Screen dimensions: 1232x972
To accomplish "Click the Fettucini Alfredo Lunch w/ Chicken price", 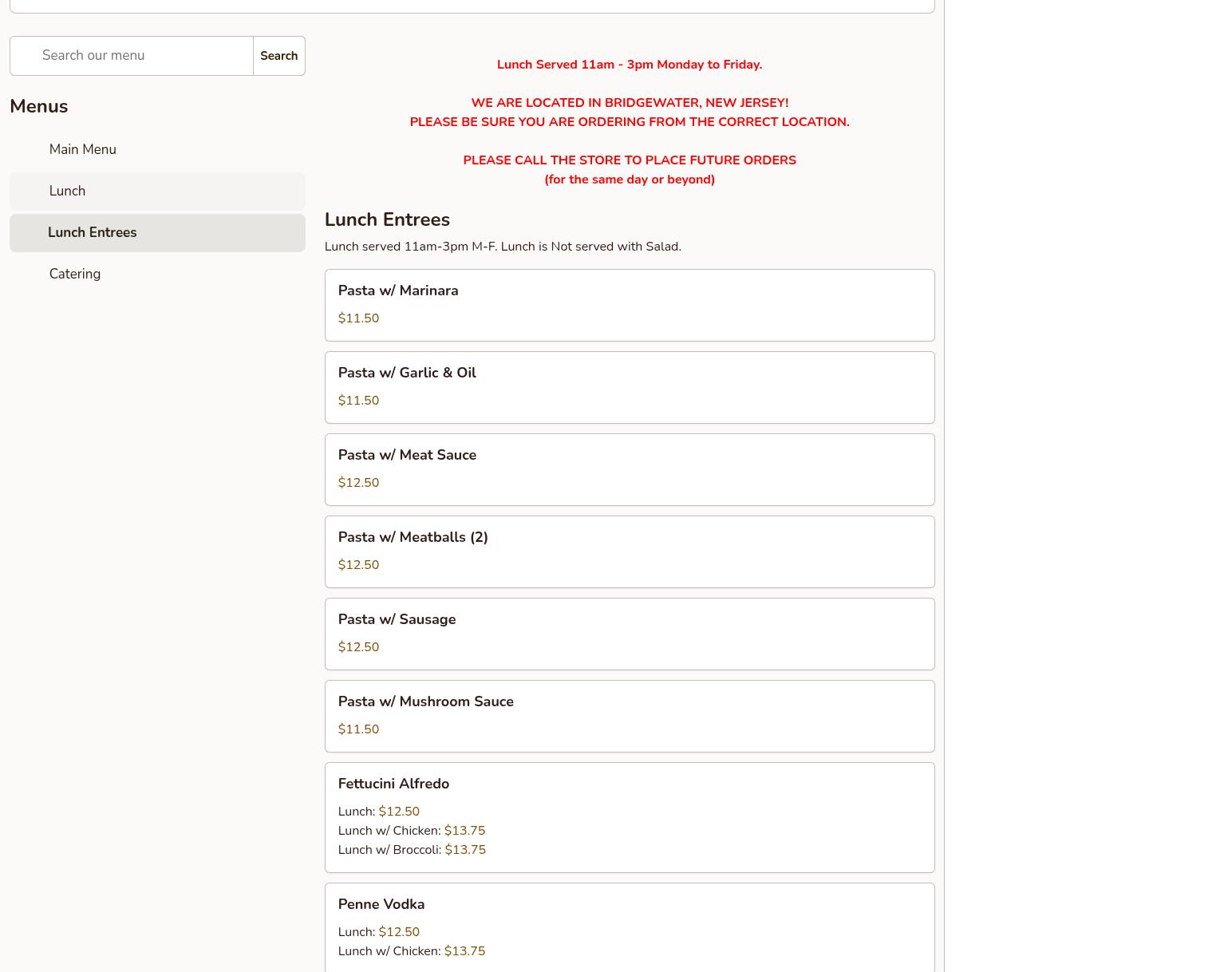I will 464,831.
